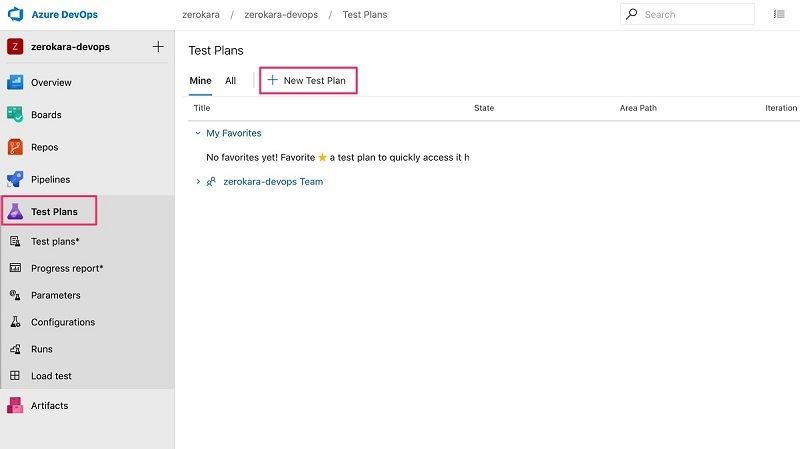This screenshot has height=449, width=800.
Task: Open the zerokara-devops Team link
Action: [273, 182]
